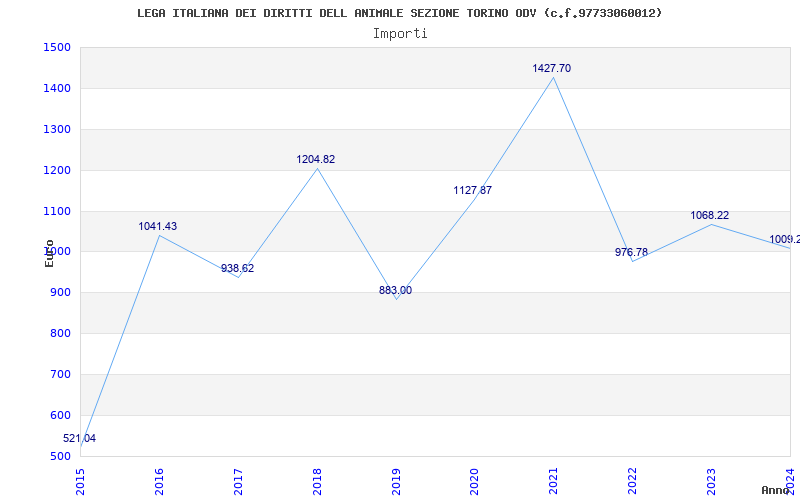This screenshot has width=800, height=500.
Task: Click the 1400 y-axis value
Action: [57, 88]
